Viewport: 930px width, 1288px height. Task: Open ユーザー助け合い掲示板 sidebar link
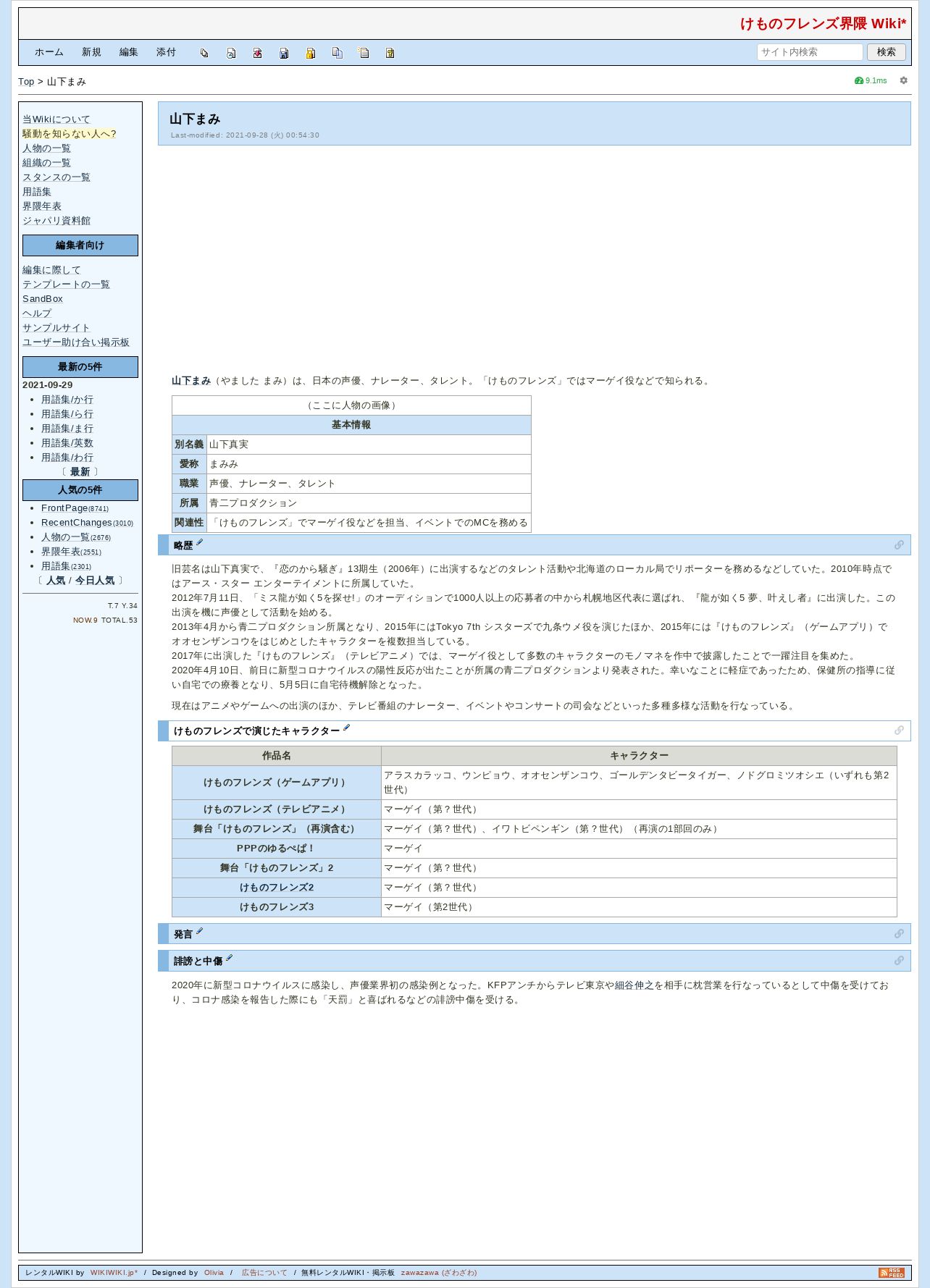76,342
